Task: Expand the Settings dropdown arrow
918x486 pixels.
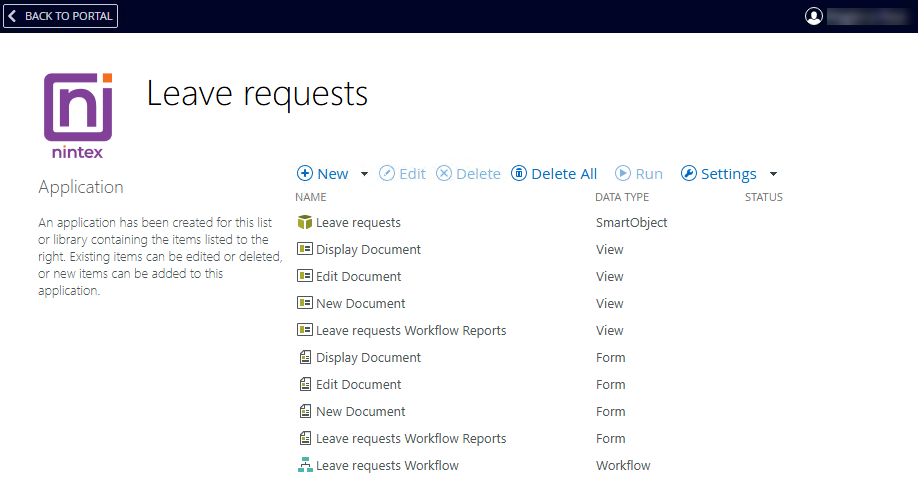Action: click(x=773, y=174)
